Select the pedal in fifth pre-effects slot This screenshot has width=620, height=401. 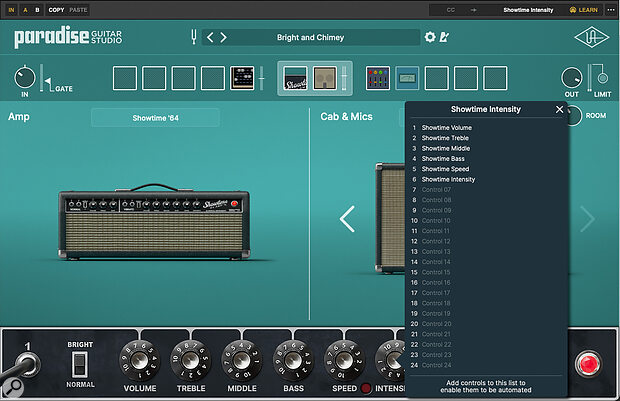point(242,78)
